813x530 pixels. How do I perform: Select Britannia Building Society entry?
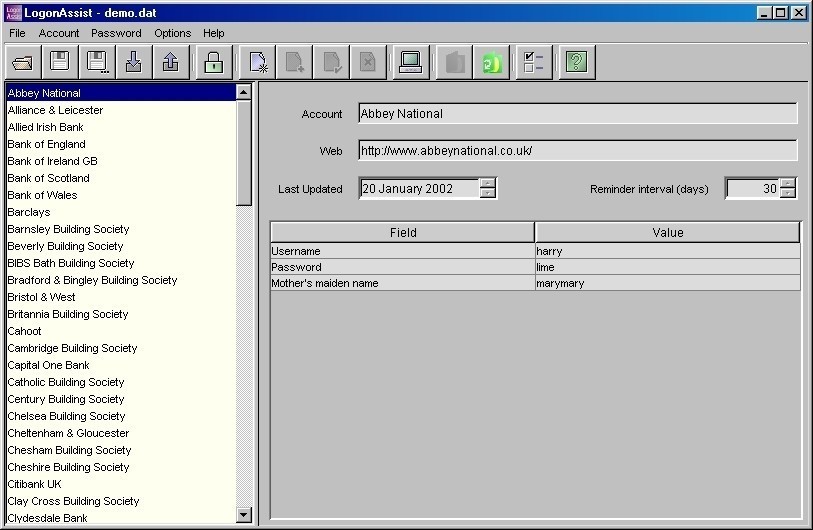coord(121,314)
